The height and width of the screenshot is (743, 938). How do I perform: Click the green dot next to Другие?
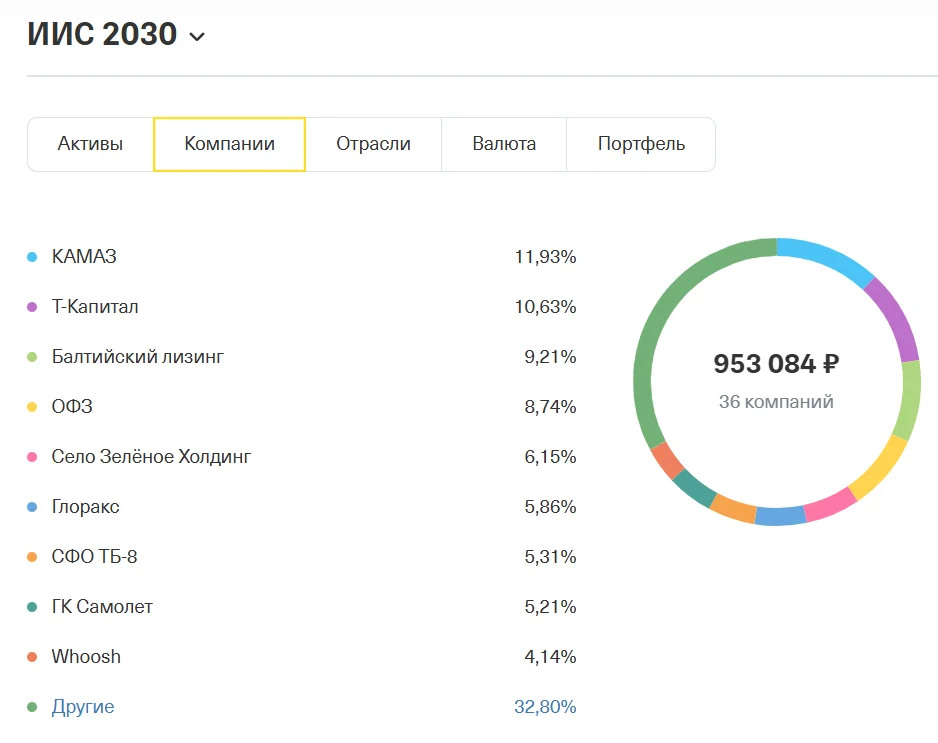coord(32,707)
